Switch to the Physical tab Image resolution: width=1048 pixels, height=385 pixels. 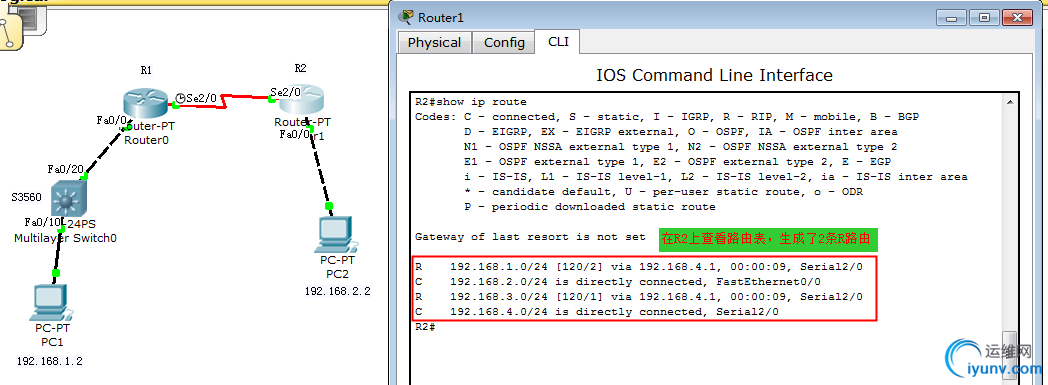click(x=434, y=43)
